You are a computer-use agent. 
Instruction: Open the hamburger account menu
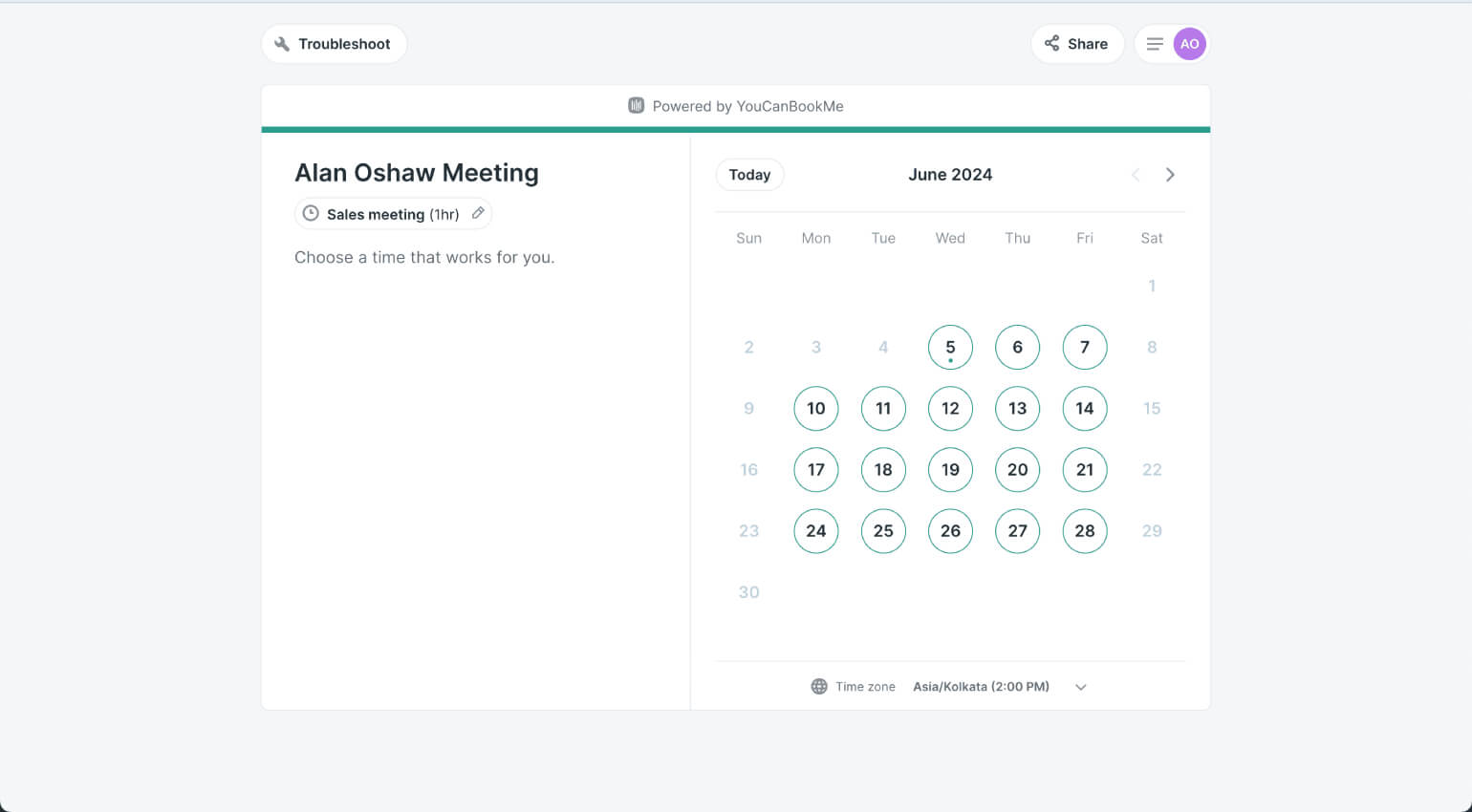[1155, 44]
